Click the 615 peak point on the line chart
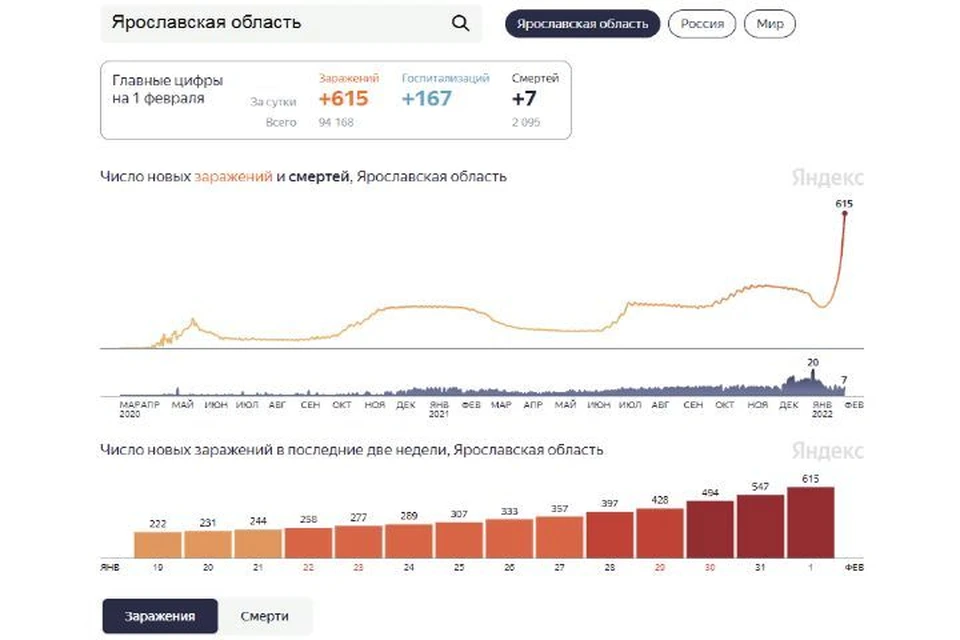 tap(844, 213)
